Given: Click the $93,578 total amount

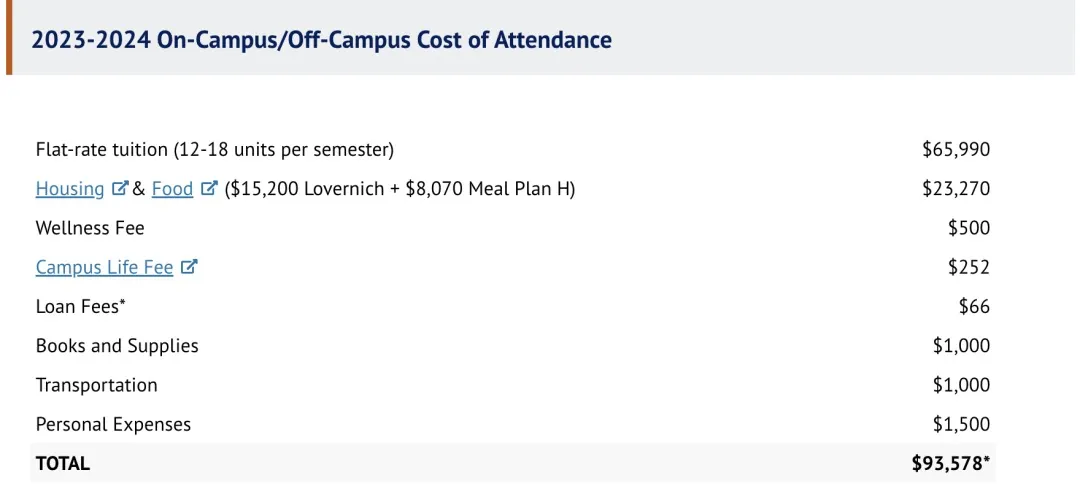Looking at the screenshot, I should click(952, 464).
